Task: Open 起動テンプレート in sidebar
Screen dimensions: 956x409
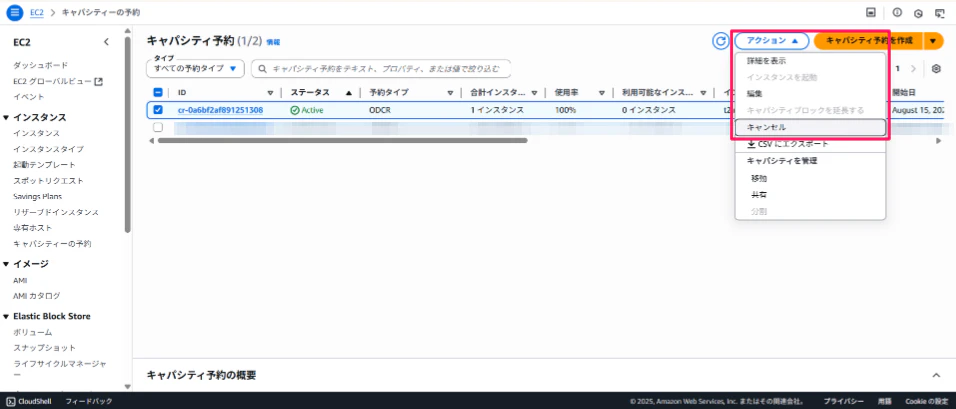Action: click(x=45, y=165)
